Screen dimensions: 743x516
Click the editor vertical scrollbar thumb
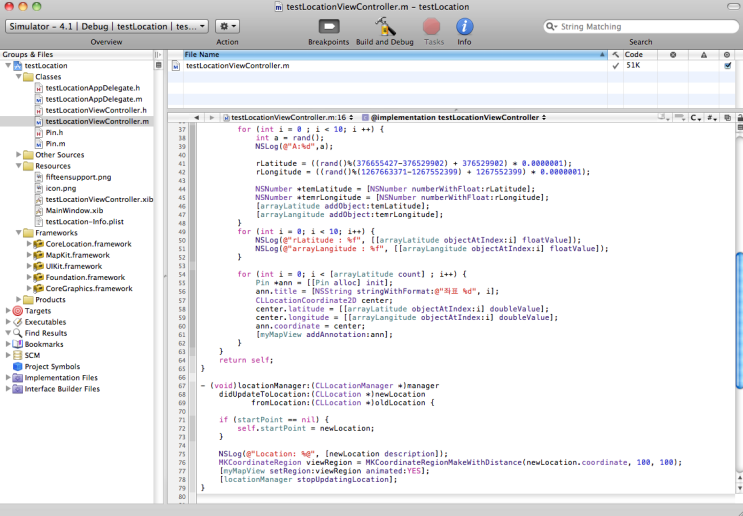coord(739,321)
